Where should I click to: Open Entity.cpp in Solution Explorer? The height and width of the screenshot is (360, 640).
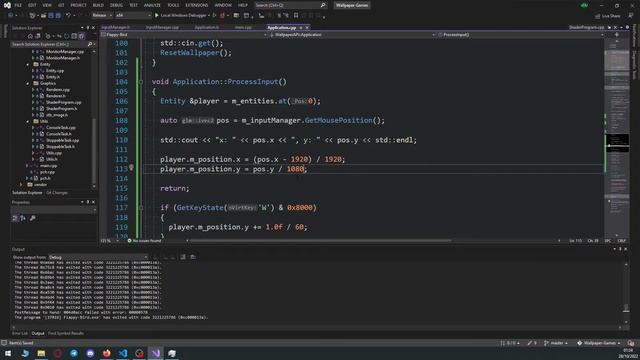[x=54, y=71]
